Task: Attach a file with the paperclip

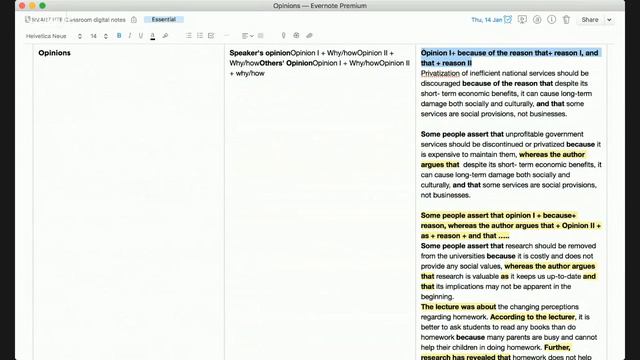Action: (309, 36)
